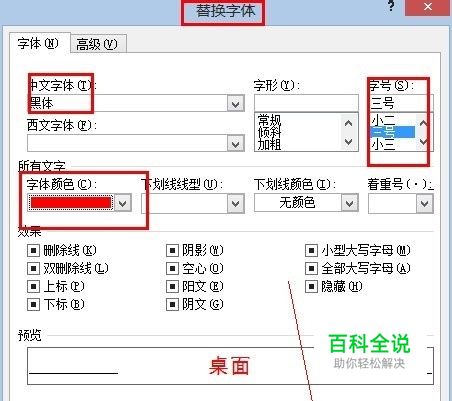
Task: Click the help question mark icon
Action: [391, 6]
